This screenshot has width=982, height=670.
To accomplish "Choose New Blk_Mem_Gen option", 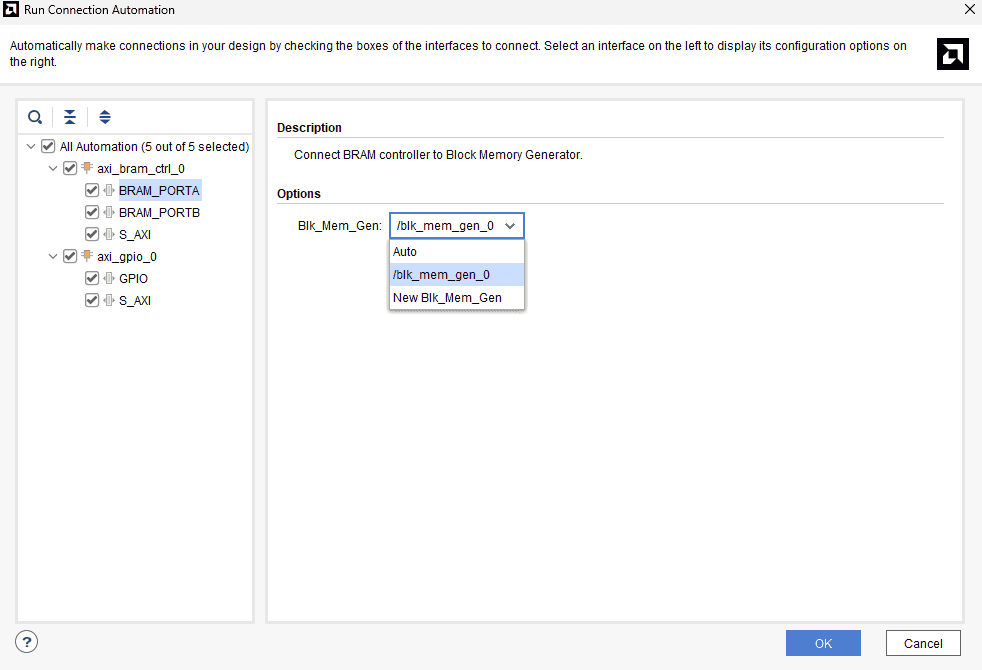I will [x=447, y=298].
